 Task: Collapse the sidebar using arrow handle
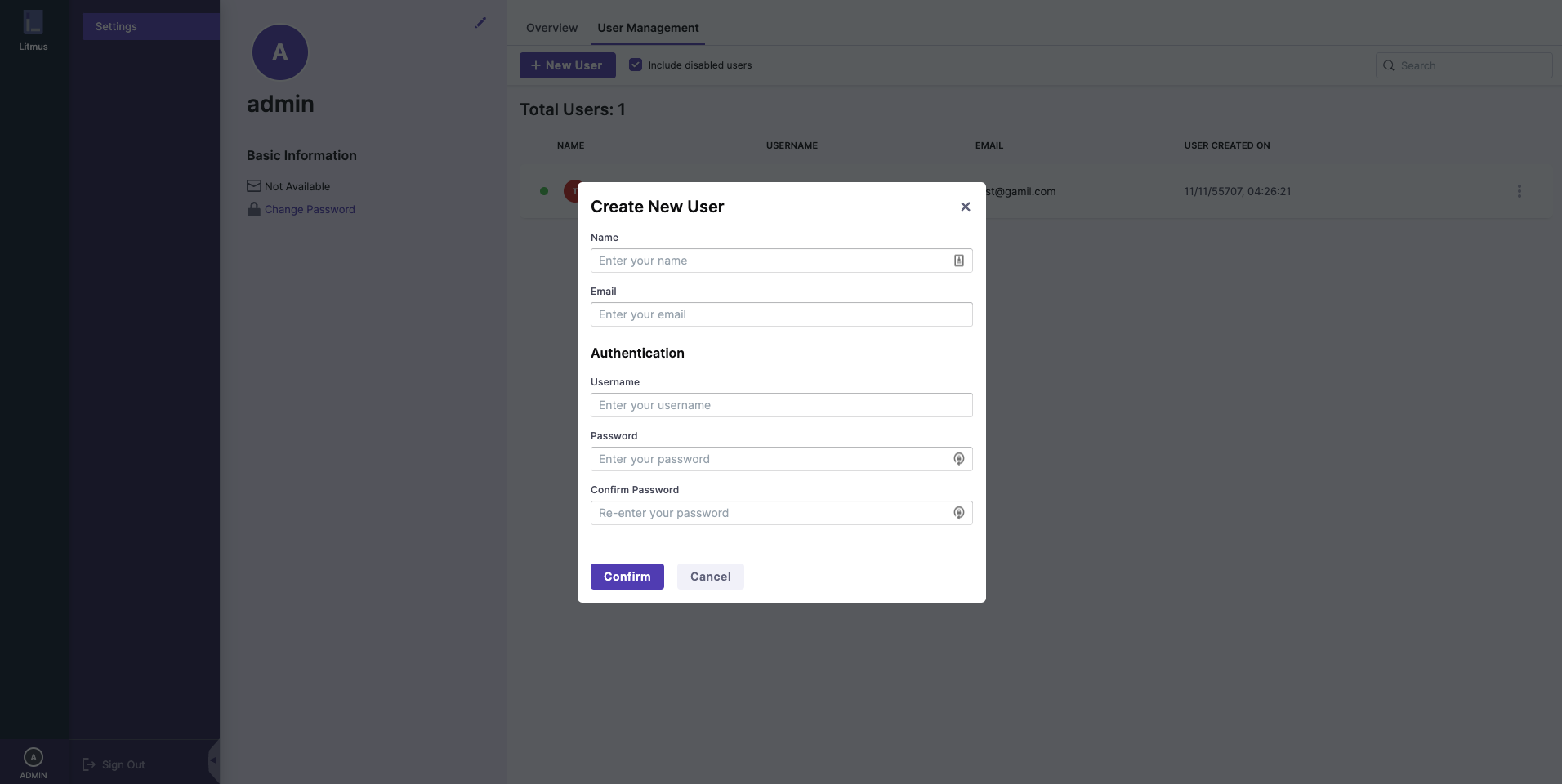213,760
